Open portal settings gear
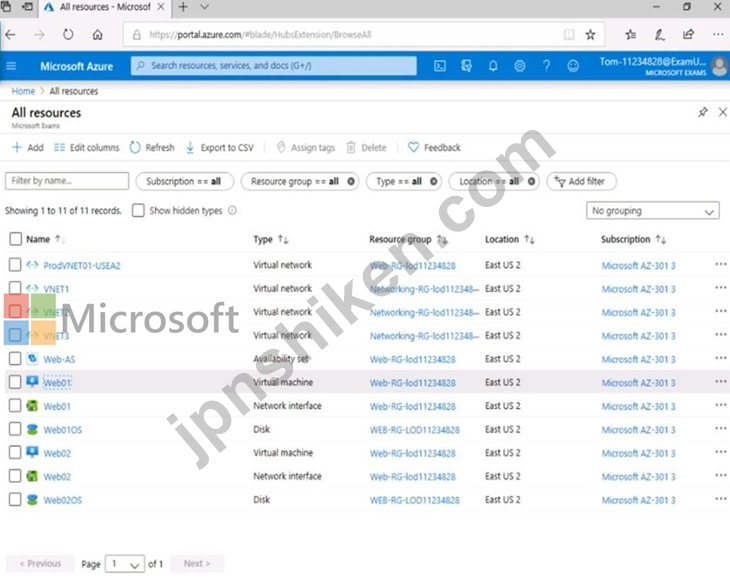Viewport: 730px width, 579px height. [520, 66]
